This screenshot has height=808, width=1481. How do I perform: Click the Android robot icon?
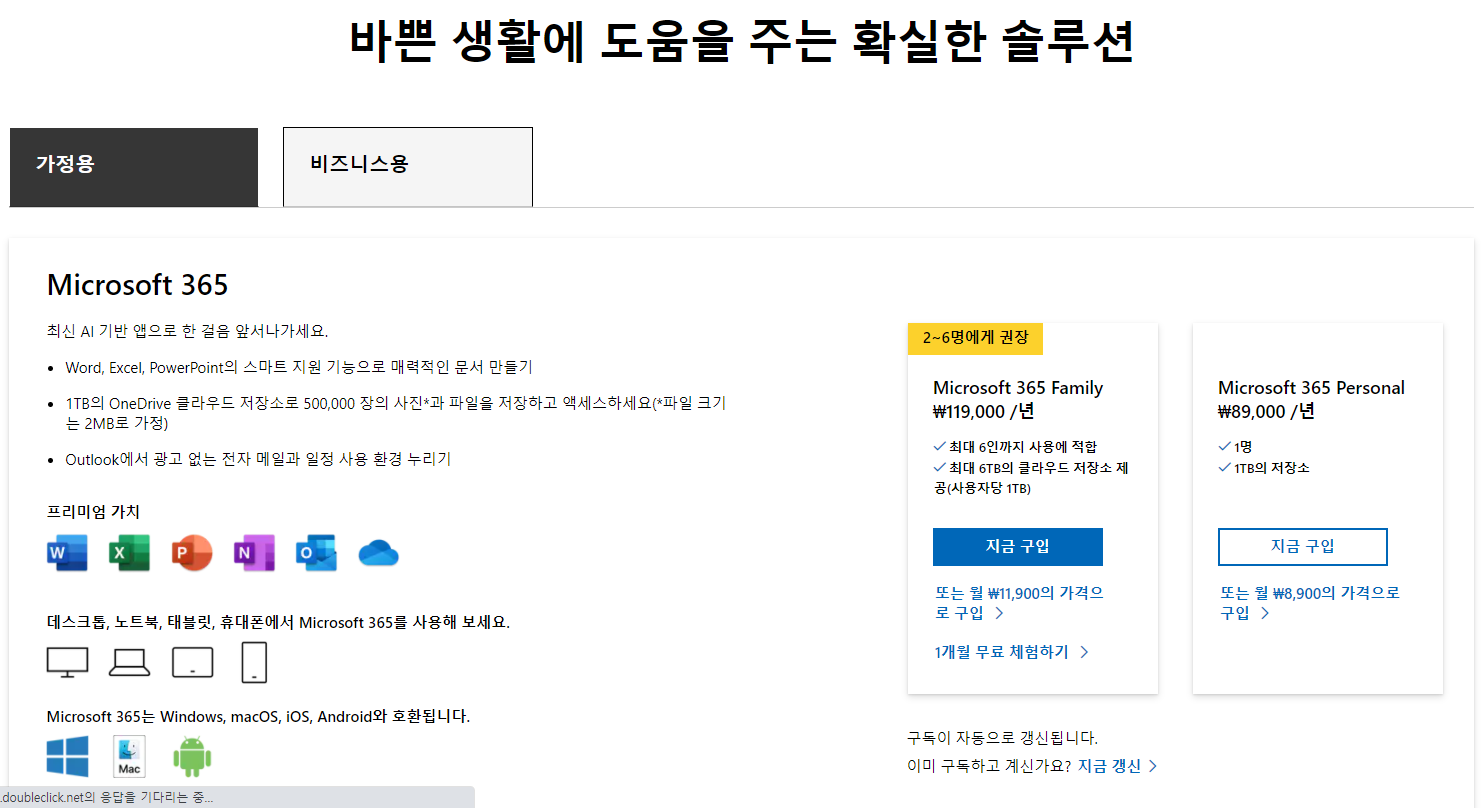coord(192,757)
